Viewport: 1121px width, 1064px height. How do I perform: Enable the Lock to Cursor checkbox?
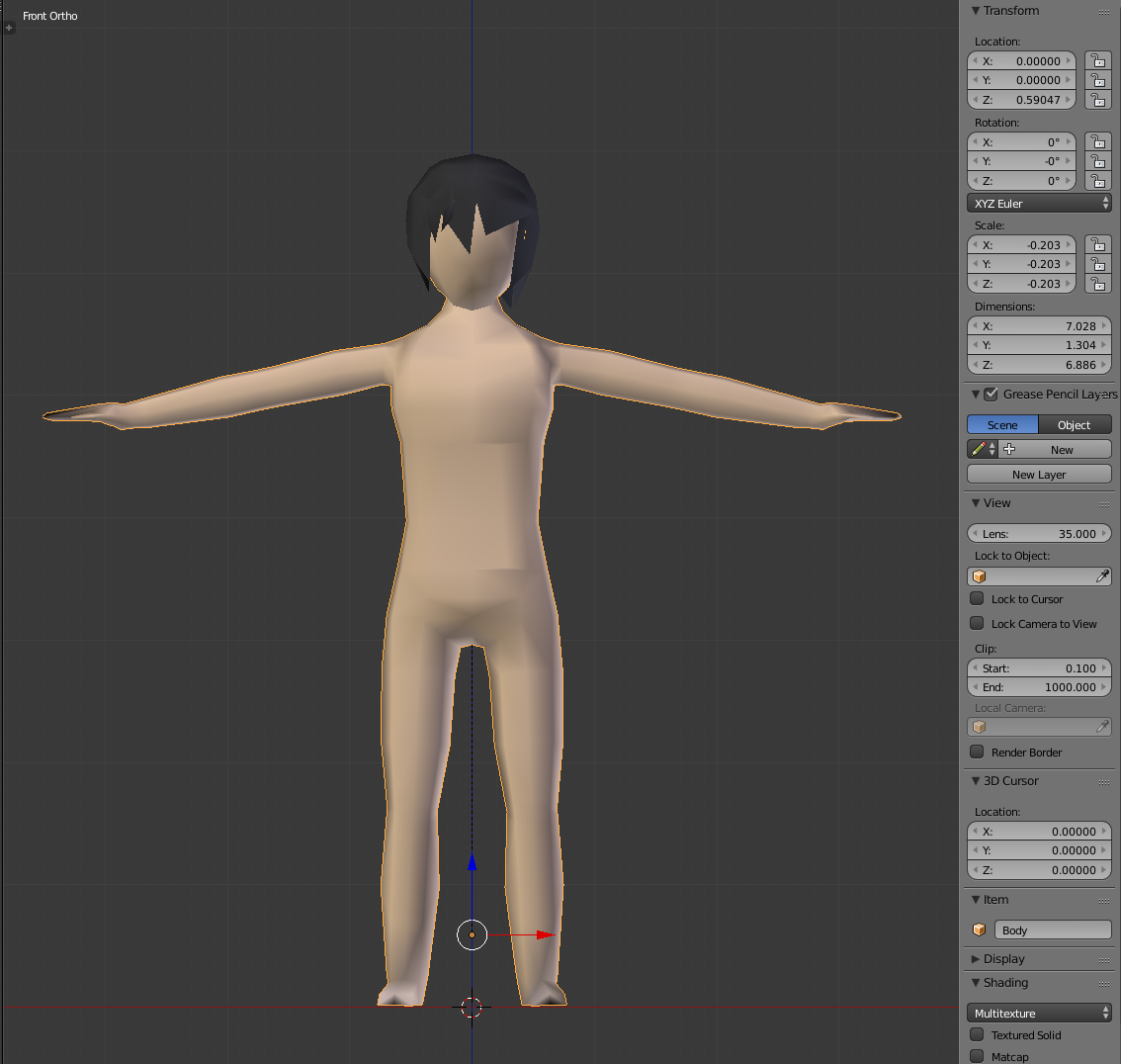pyautogui.click(x=977, y=599)
